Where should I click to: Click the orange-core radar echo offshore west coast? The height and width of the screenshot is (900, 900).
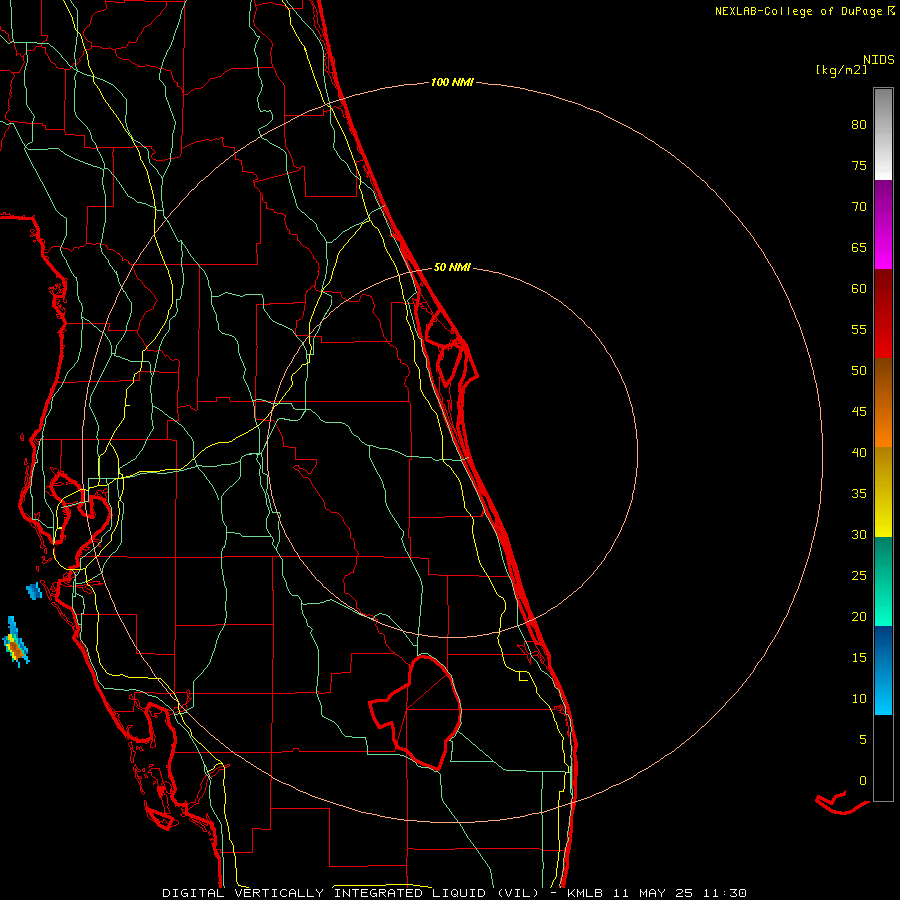click(15, 646)
